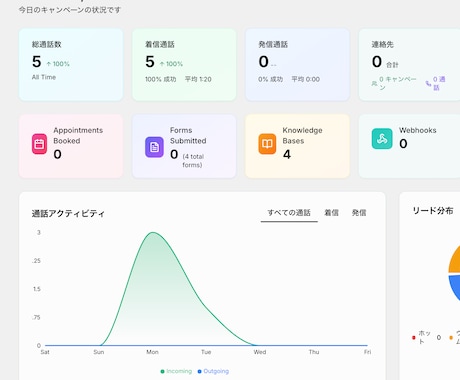The height and width of the screenshot is (380, 460).
Task: Click the '(4 total forms)' text
Action: (193, 160)
